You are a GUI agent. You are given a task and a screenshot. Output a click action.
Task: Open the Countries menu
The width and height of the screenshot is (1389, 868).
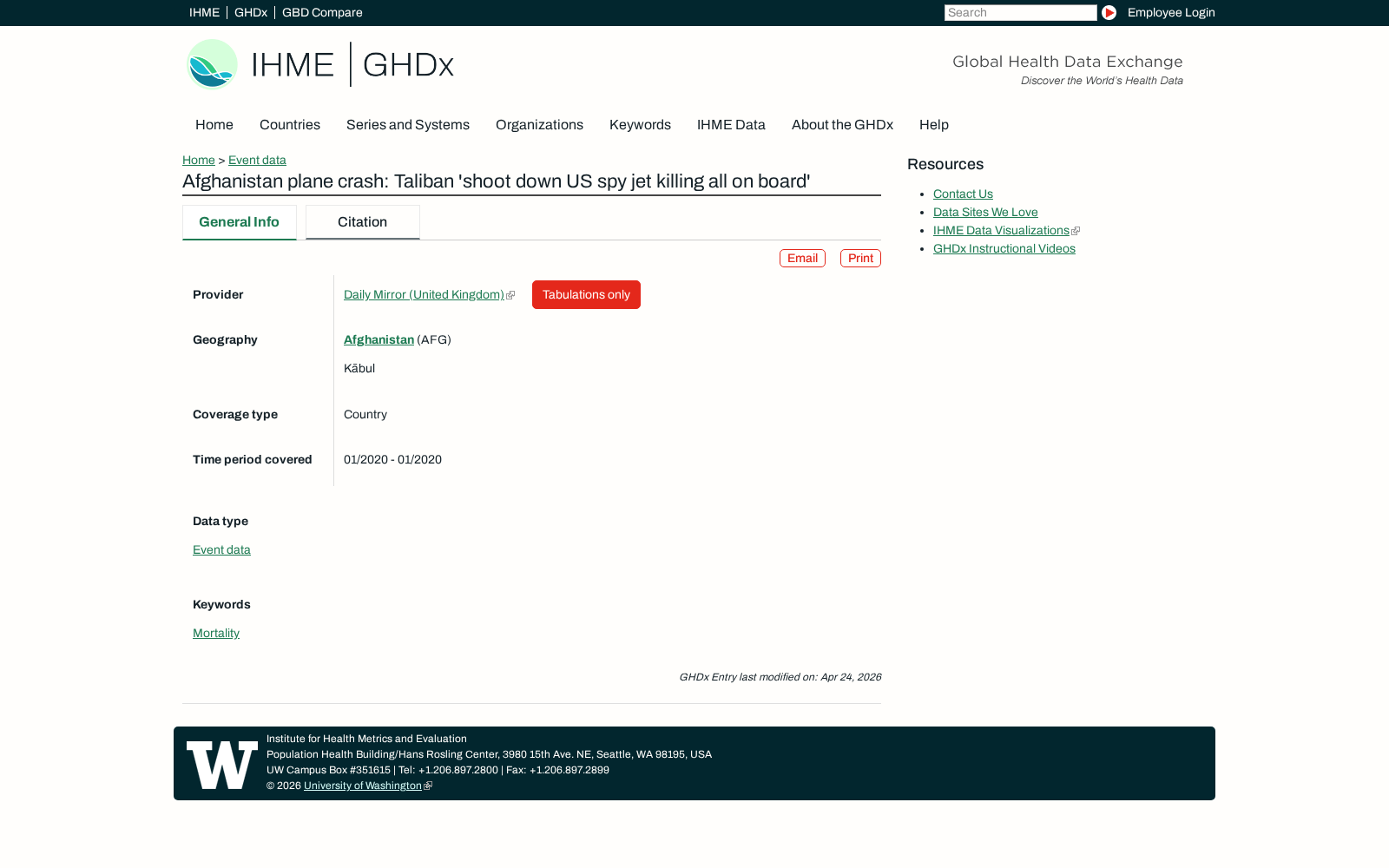[290, 125]
